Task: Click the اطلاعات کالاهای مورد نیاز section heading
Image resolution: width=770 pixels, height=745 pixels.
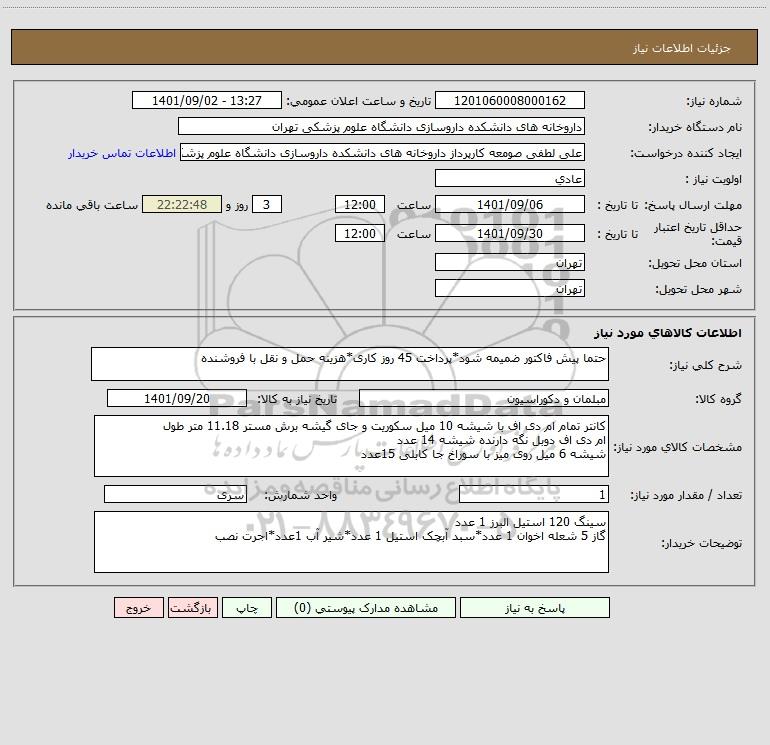Action: pyautogui.click(x=668, y=333)
